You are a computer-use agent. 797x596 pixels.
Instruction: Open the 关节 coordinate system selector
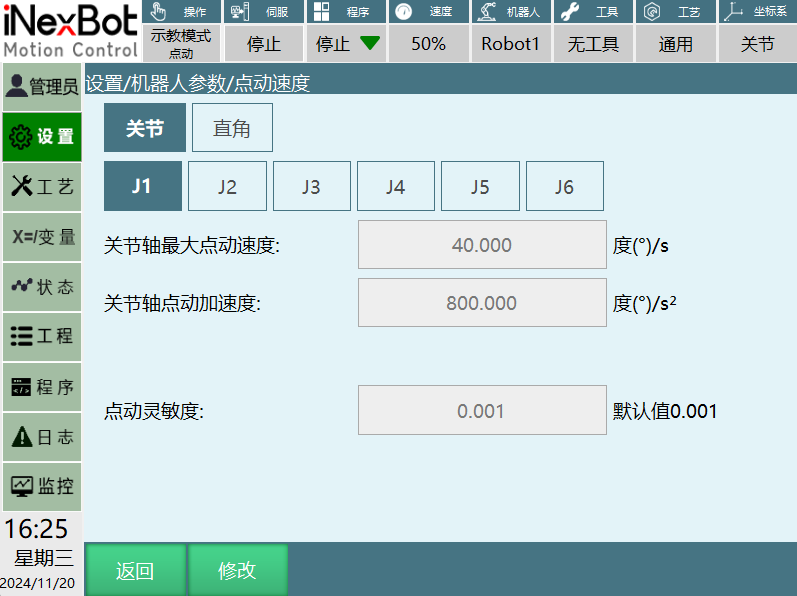pos(757,44)
